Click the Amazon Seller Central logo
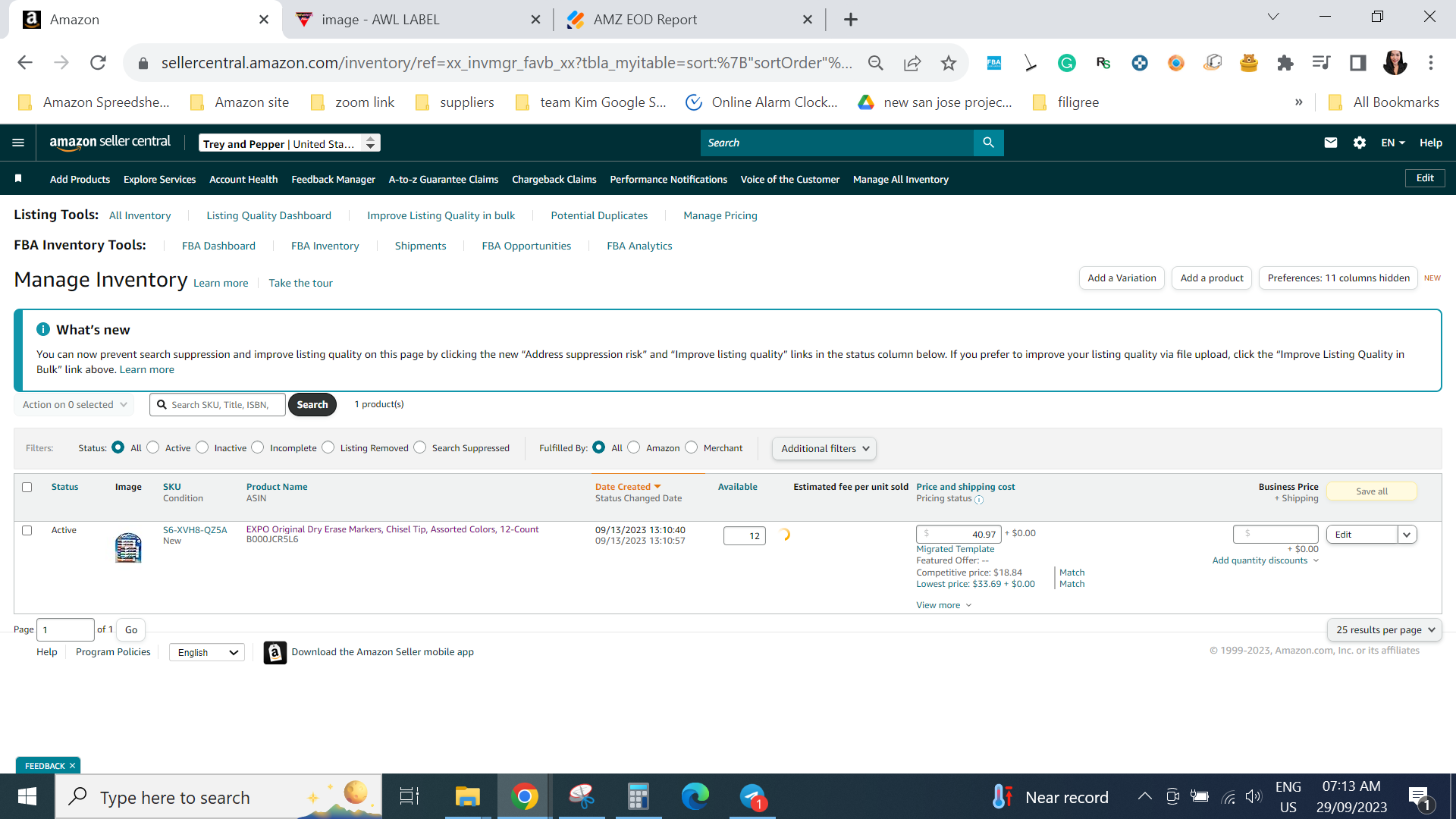Screen dimensions: 1456x819 click(x=110, y=143)
